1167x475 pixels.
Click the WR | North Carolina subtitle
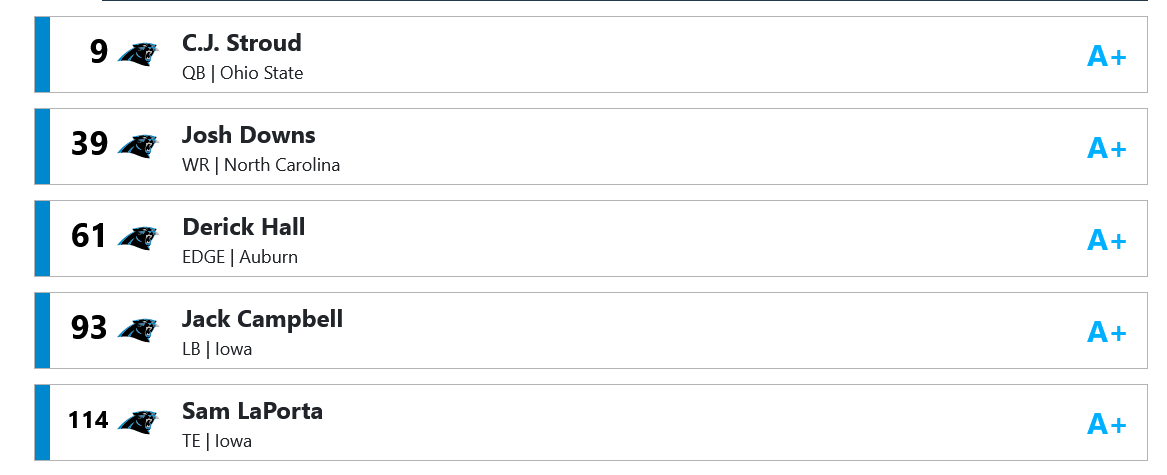(261, 165)
